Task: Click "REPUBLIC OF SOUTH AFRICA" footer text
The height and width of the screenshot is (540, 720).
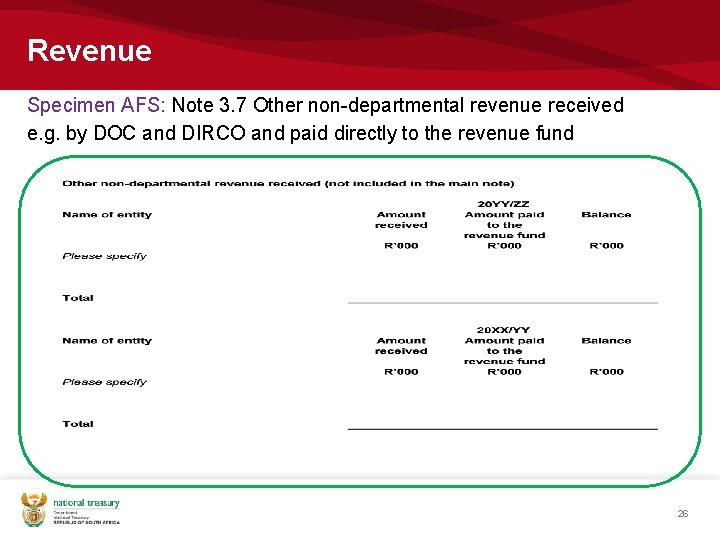Action: (x=86, y=523)
